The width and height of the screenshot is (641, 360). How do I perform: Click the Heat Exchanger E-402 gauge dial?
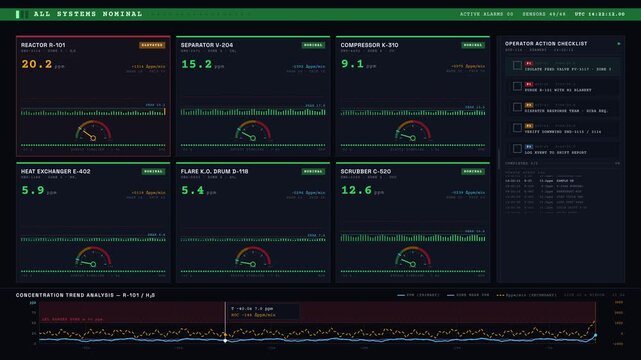point(93,257)
